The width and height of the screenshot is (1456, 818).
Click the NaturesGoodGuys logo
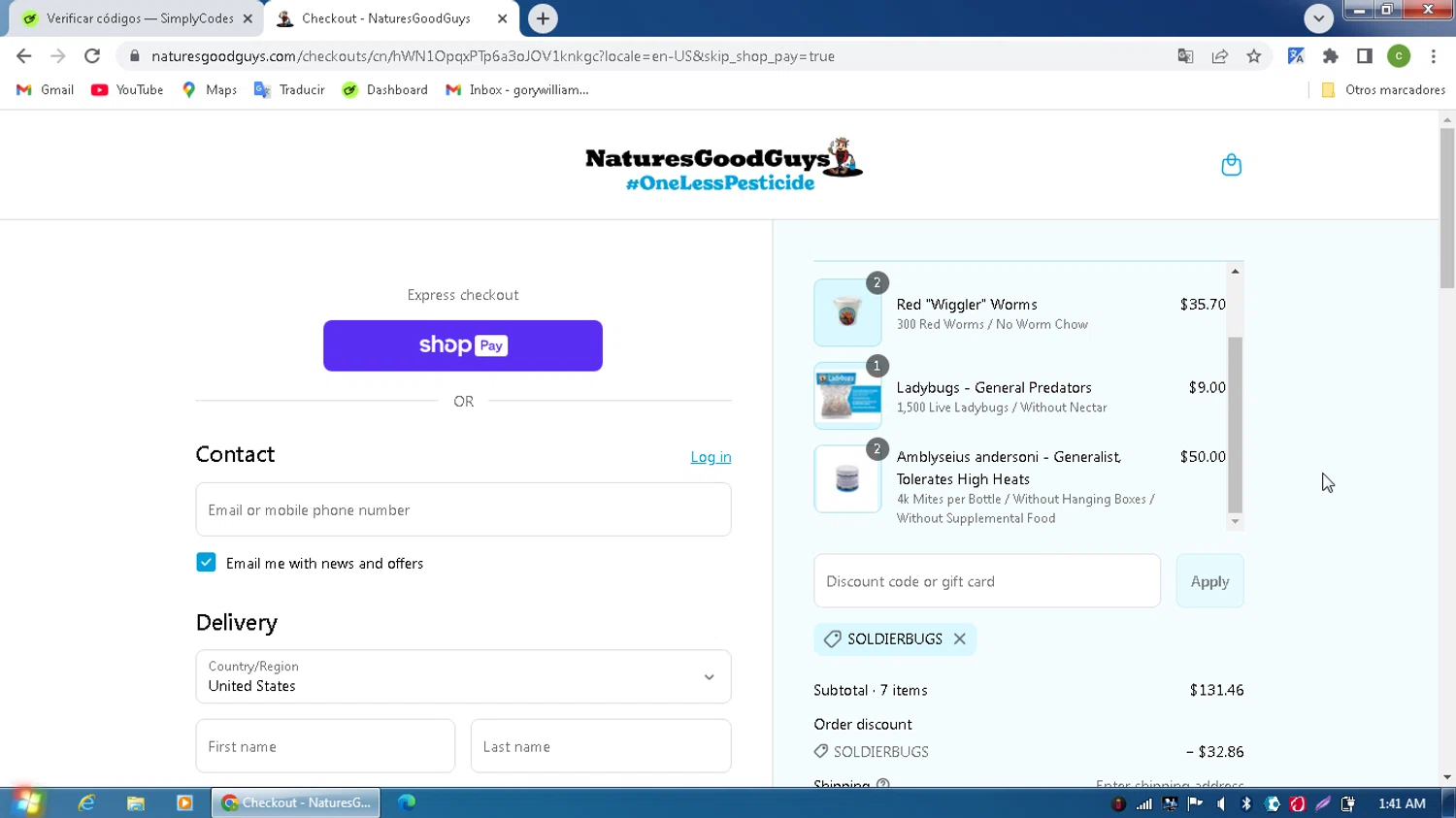(723, 165)
